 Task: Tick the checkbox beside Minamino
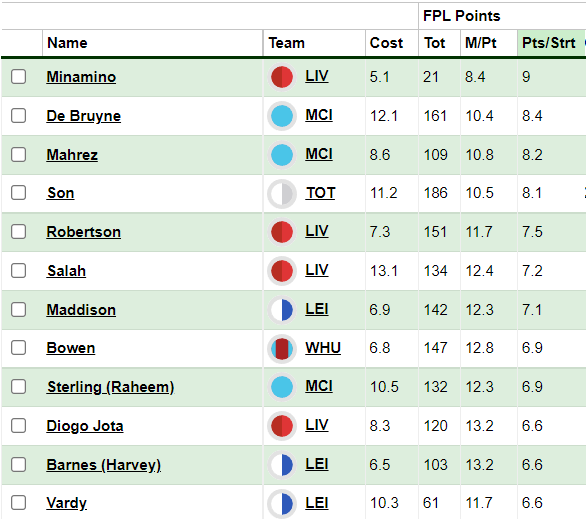[x=18, y=77]
